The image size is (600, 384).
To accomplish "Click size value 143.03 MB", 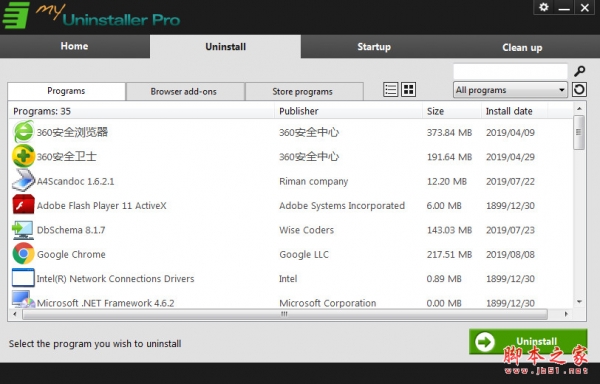I will (449, 230).
